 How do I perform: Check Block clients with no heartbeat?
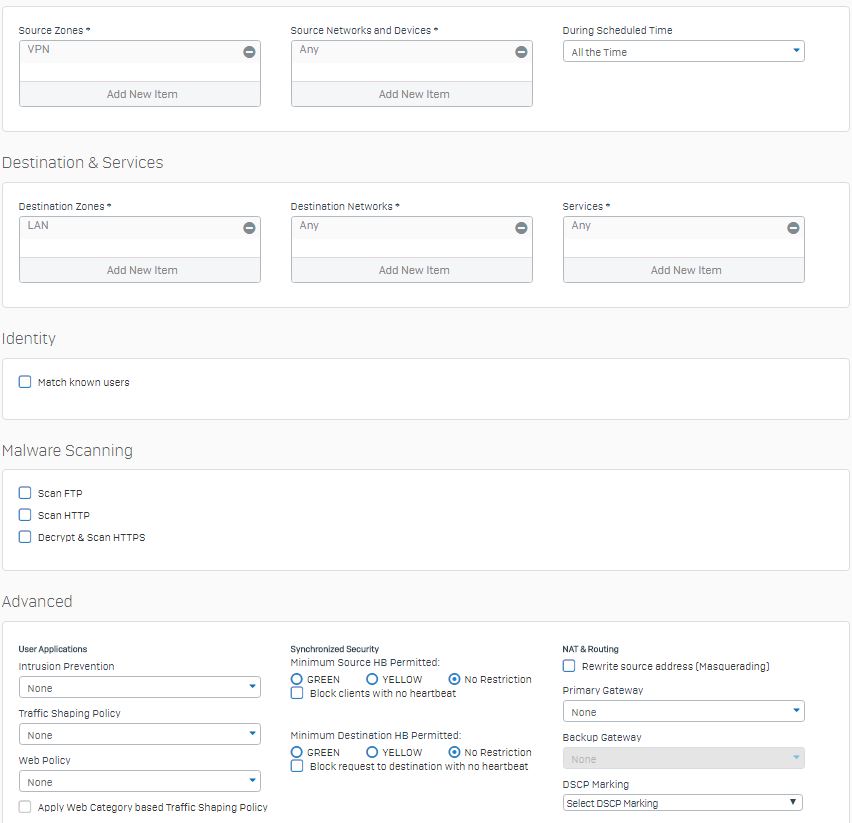coord(297,693)
